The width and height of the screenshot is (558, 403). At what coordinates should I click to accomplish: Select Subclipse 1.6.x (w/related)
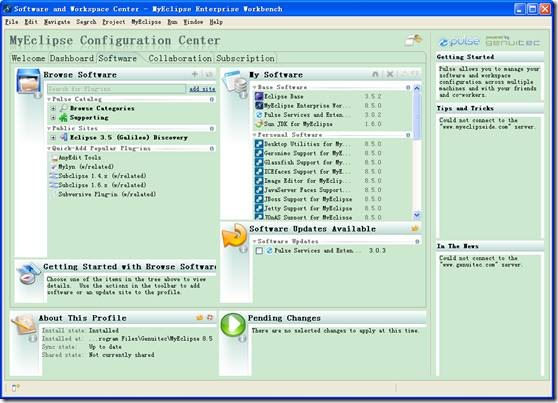[102, 185]
